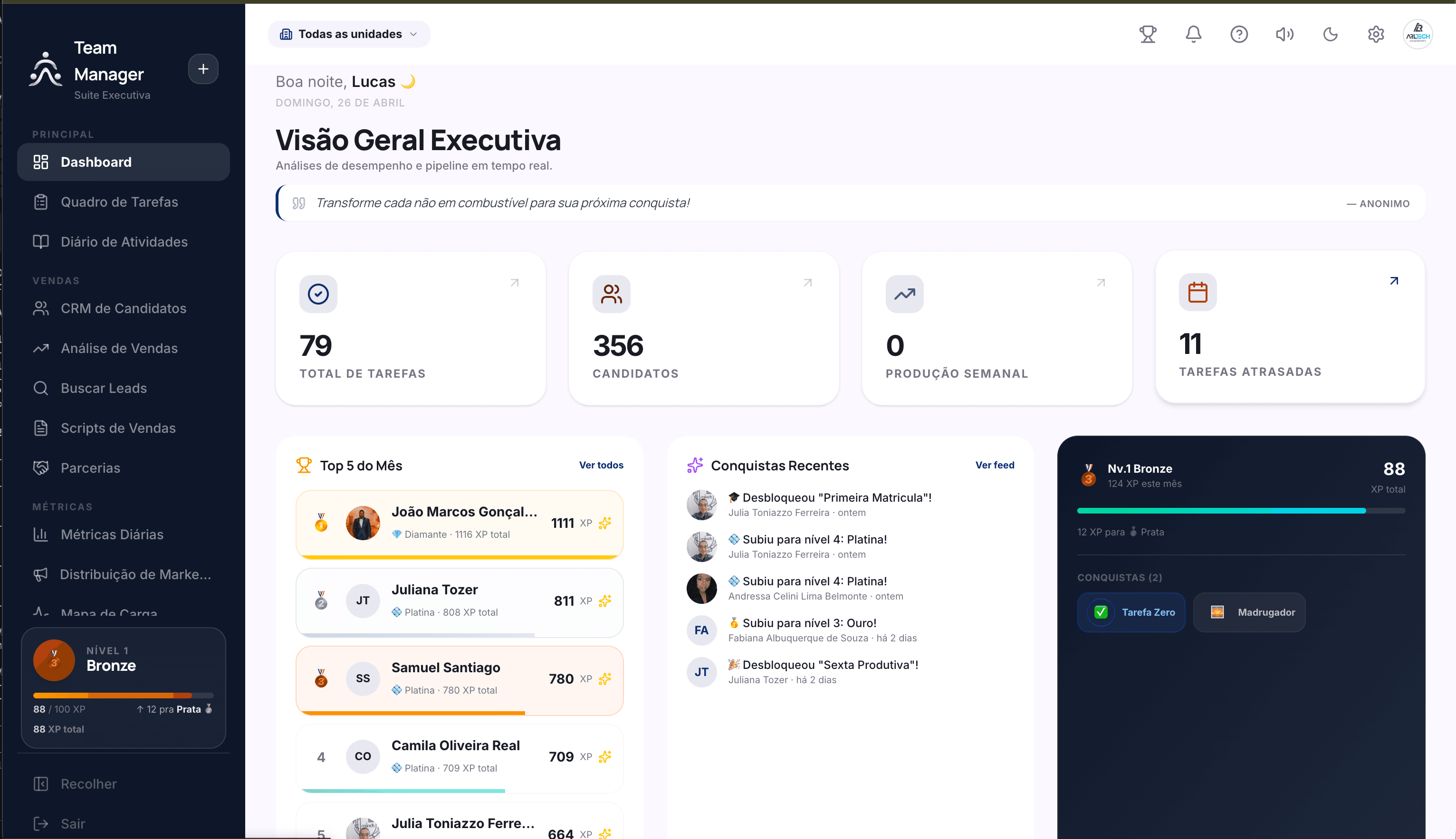
Task: Open Total de Tarefas card arrow
Action: (x=515, y=283)
